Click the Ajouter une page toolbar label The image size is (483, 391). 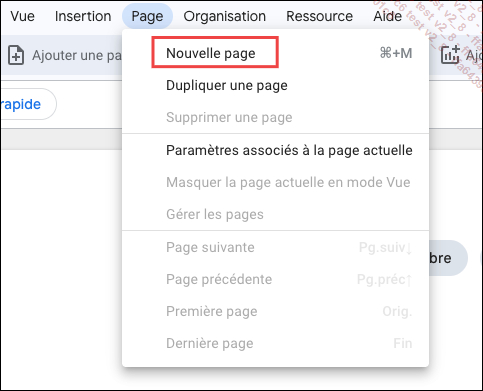point(77,55)
